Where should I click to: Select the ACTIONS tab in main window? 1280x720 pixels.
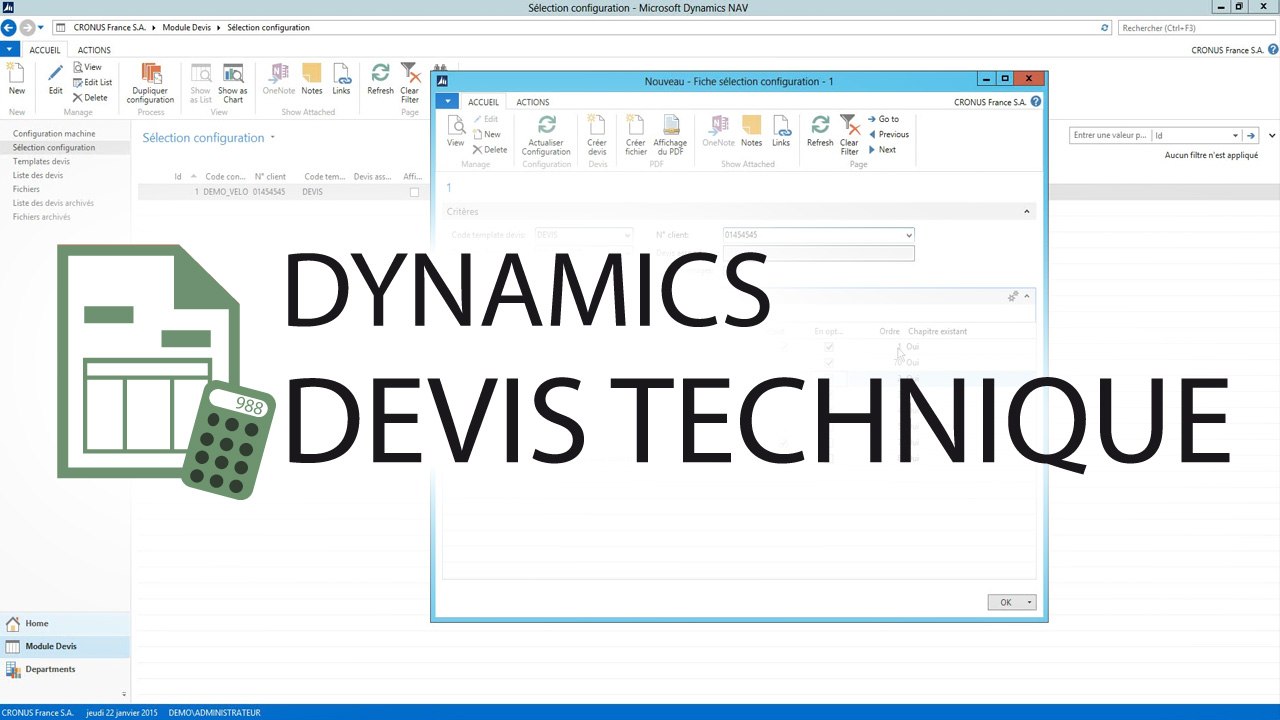pyautogui.click(x=94, y=50)
